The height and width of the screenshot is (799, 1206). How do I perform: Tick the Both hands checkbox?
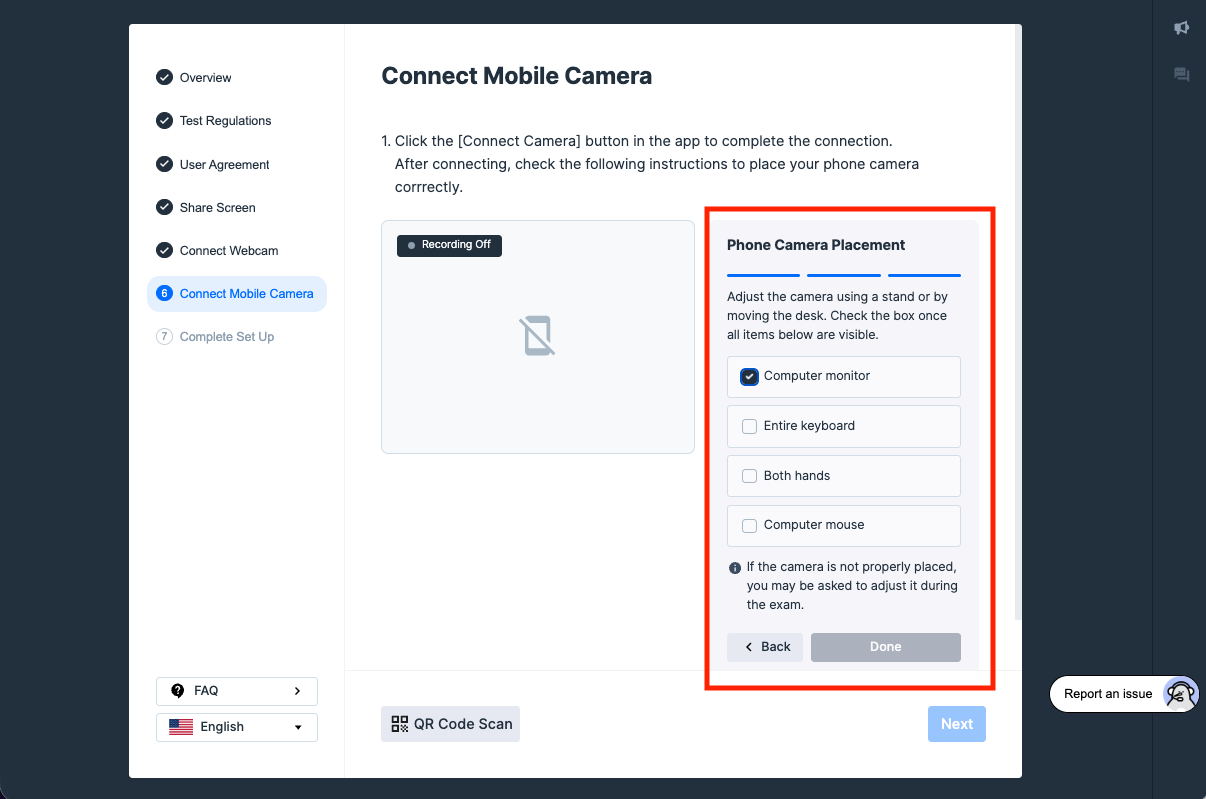coord(749,476)
